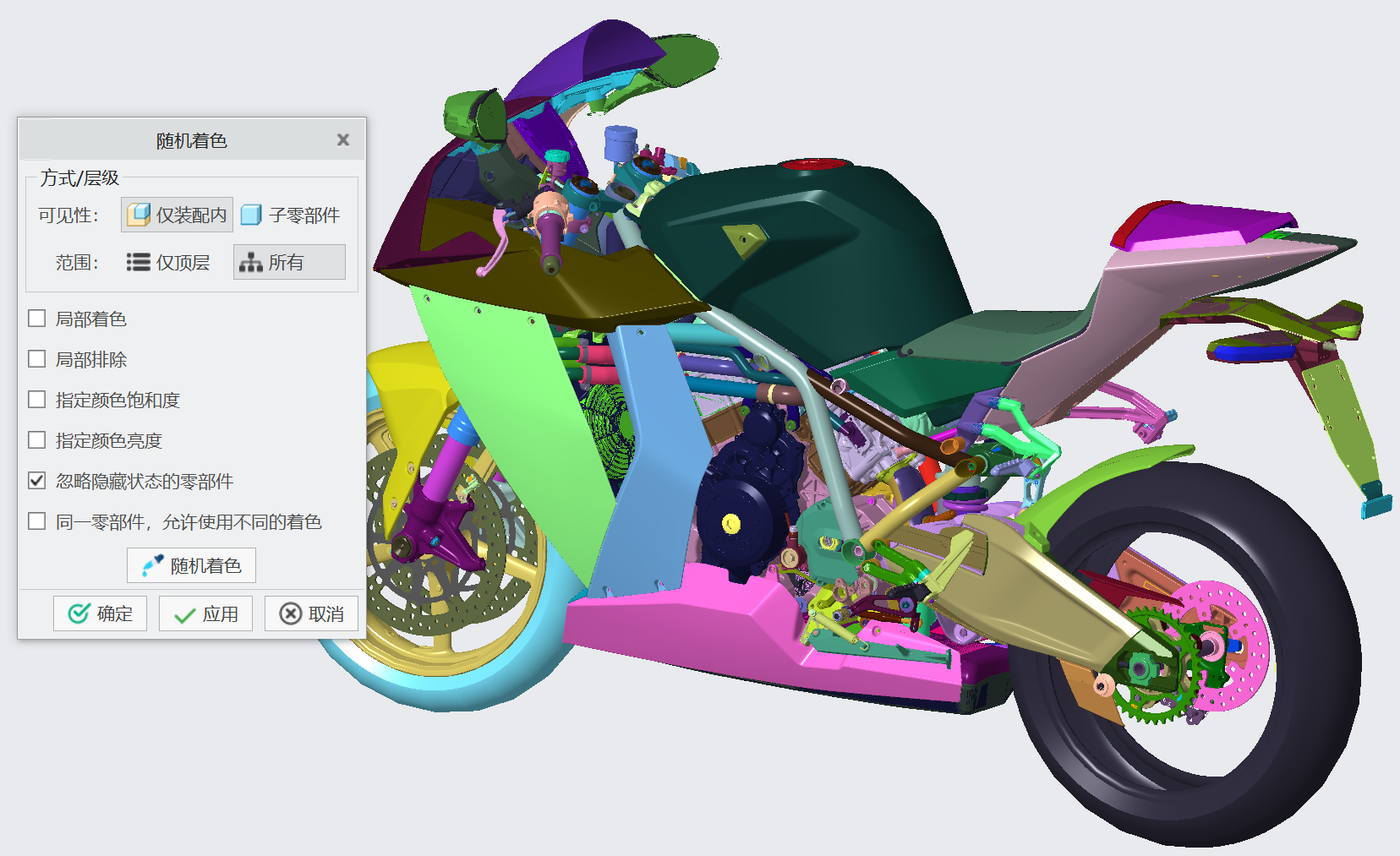Choose the 仅顶层 range option
The width and height of the screenshot is (1400, 856).
click(x=168, y=263)
